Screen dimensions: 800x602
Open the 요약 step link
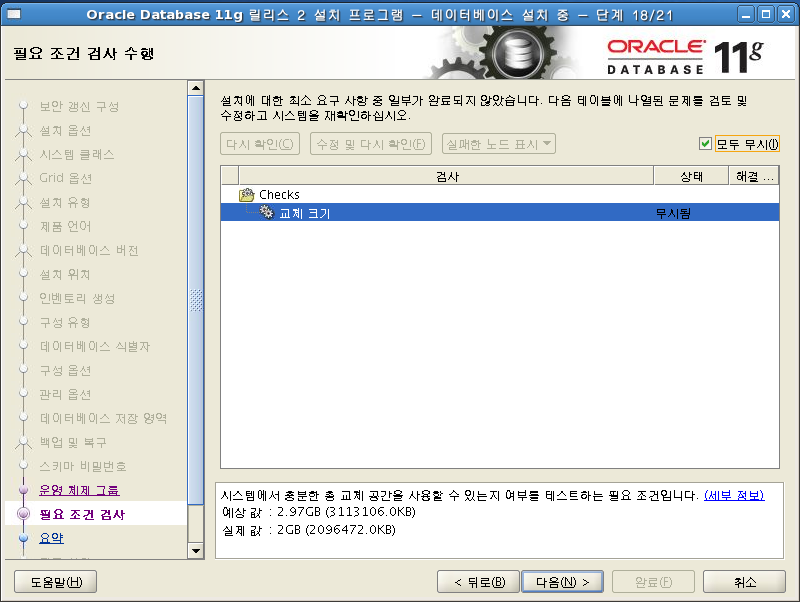[x=52, y=538]
